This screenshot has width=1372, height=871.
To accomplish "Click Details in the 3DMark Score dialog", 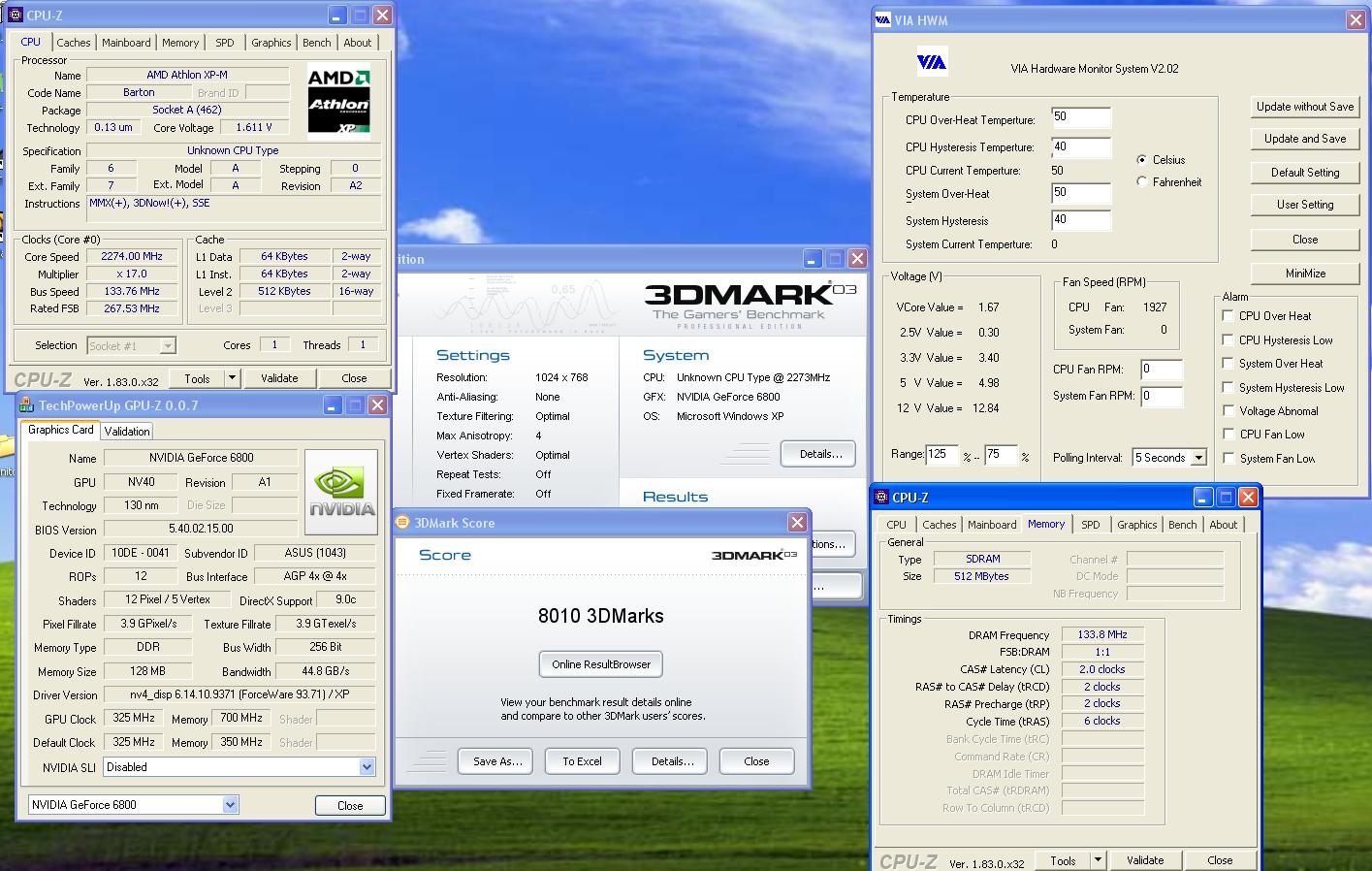I will pyautogui.click(x=672, y=761).
